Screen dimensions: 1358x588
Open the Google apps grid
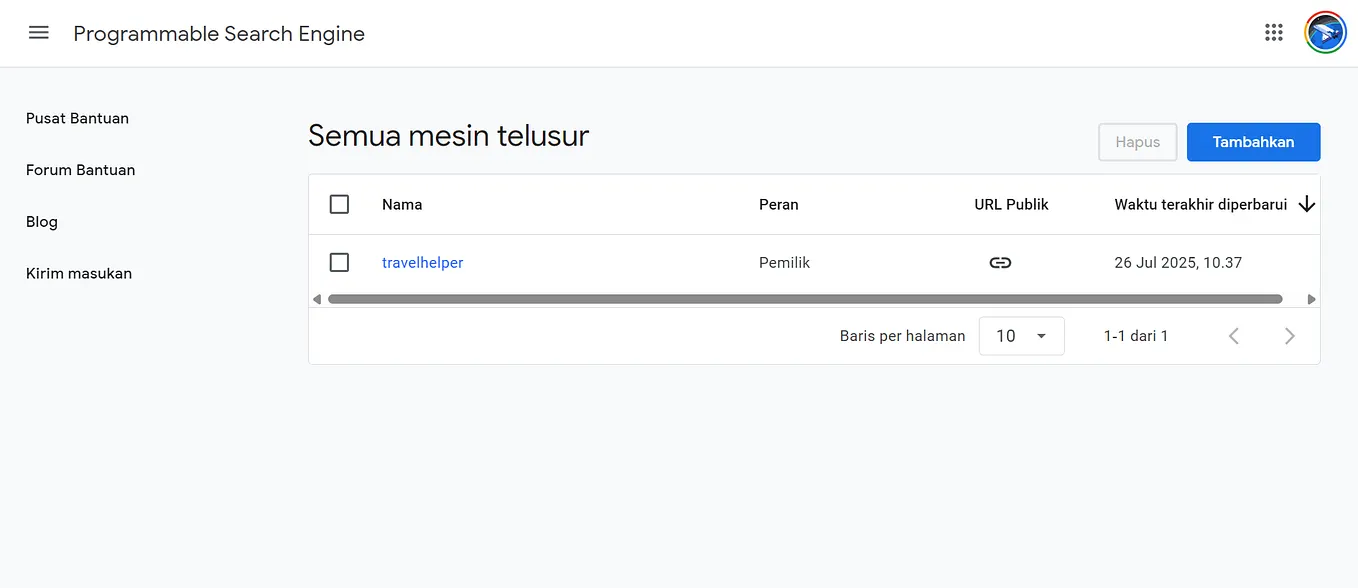click(1273, 32)
